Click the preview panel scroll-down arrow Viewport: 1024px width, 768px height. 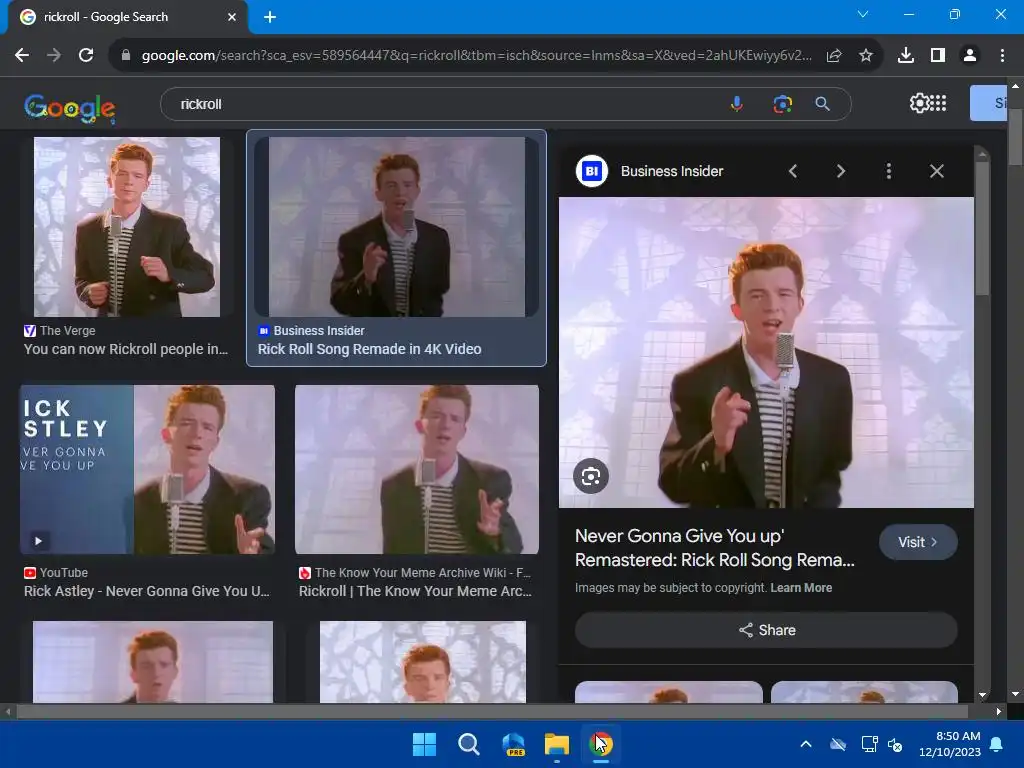(982, 695)
